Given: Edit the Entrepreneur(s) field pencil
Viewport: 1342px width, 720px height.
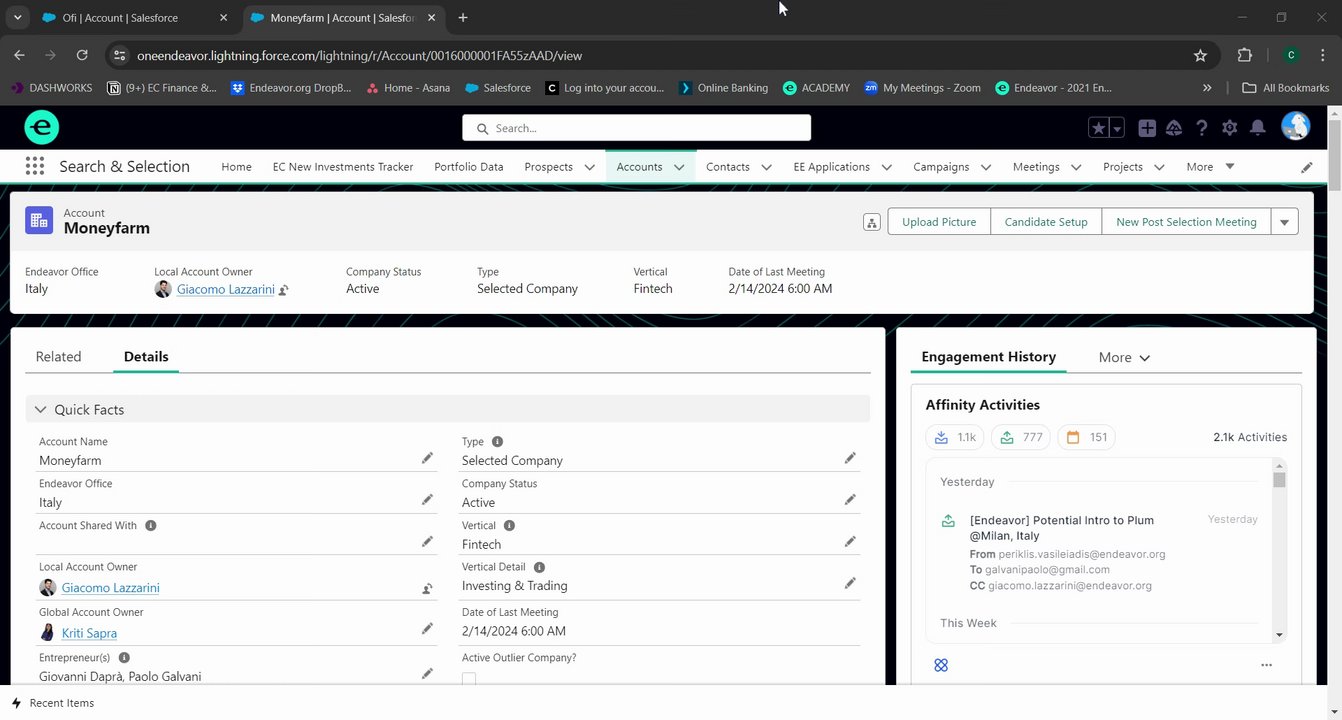Looking at the screenshot, I should click(x=427, y=674).
